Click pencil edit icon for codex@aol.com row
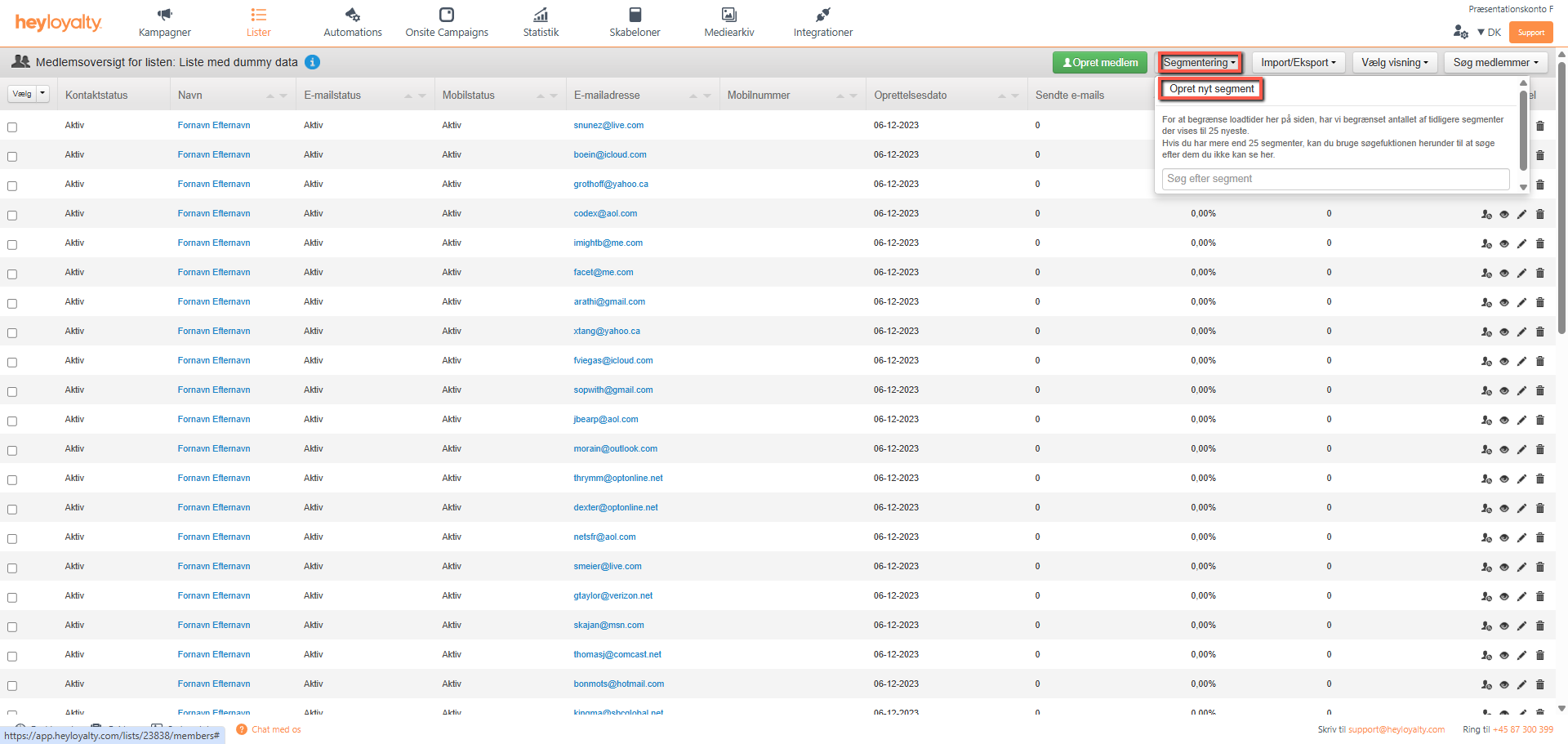1568x744 pixels. 1521,214
